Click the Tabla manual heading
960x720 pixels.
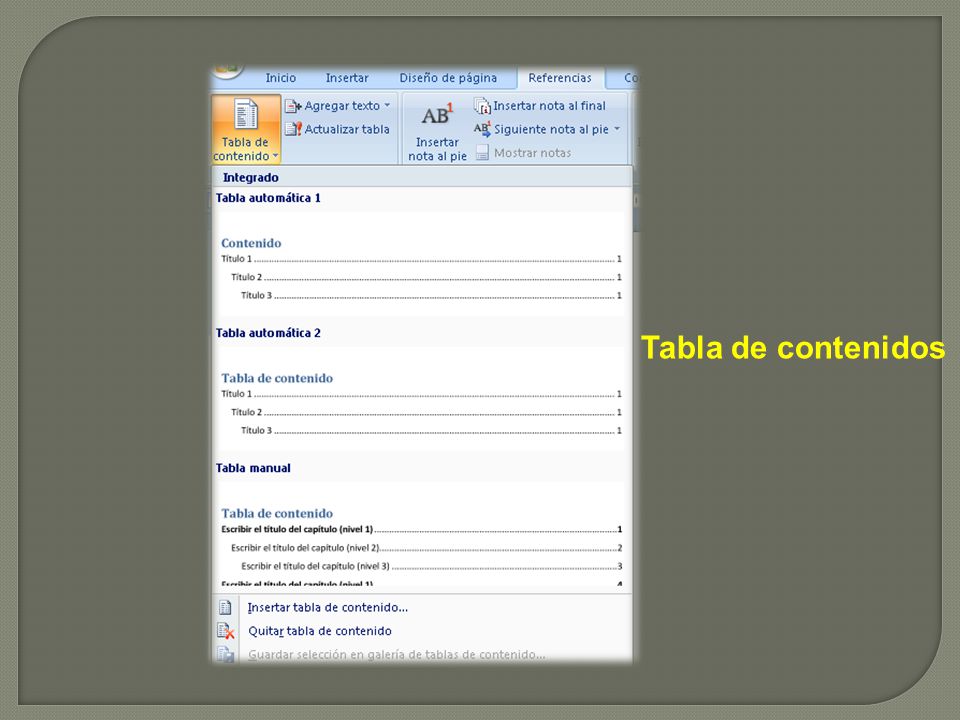pos(253,468)
